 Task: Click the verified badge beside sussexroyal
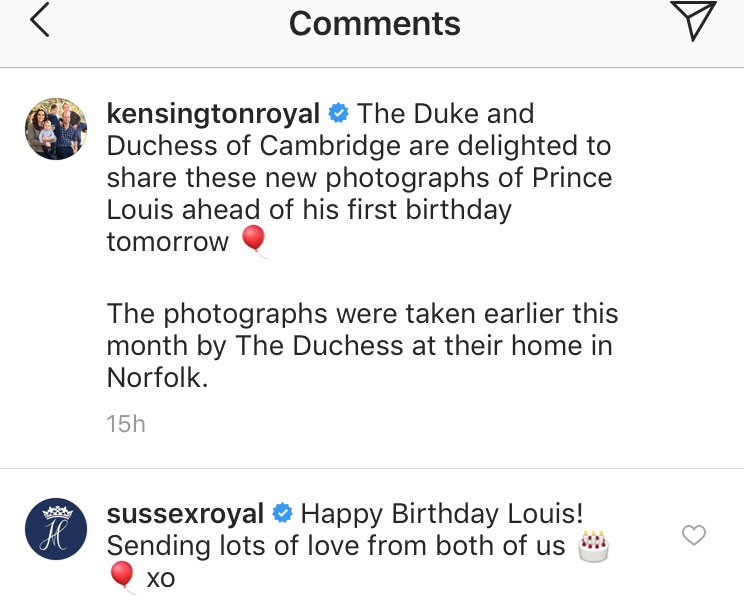(x=282, y=514)
